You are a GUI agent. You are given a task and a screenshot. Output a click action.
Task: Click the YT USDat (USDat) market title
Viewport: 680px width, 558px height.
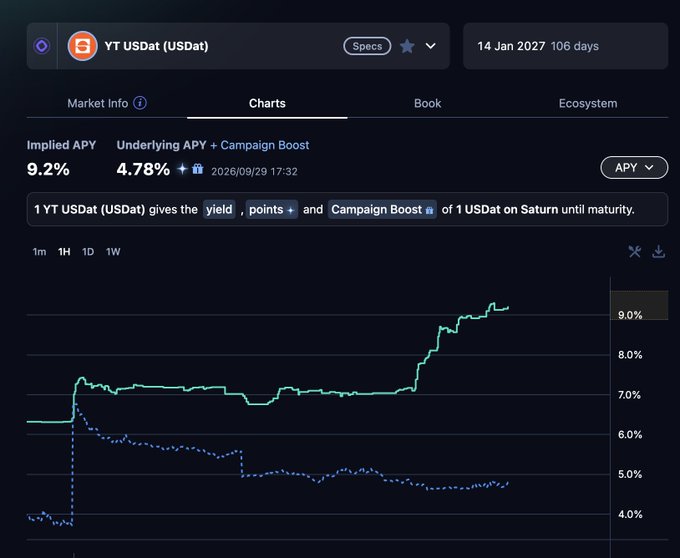[x=157, y=46]
